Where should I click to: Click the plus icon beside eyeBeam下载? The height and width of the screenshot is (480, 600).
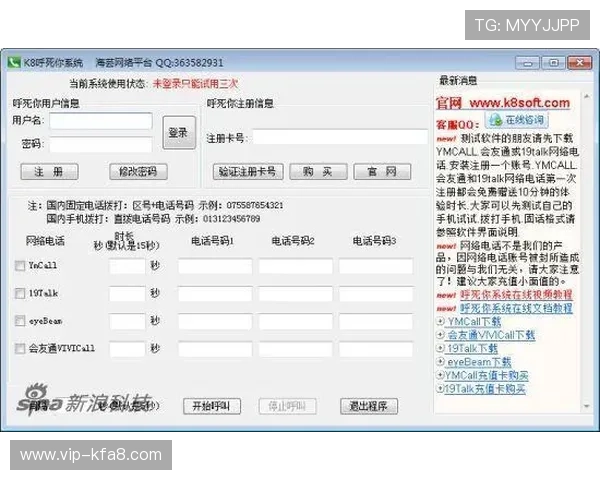(x=440, y=362)
